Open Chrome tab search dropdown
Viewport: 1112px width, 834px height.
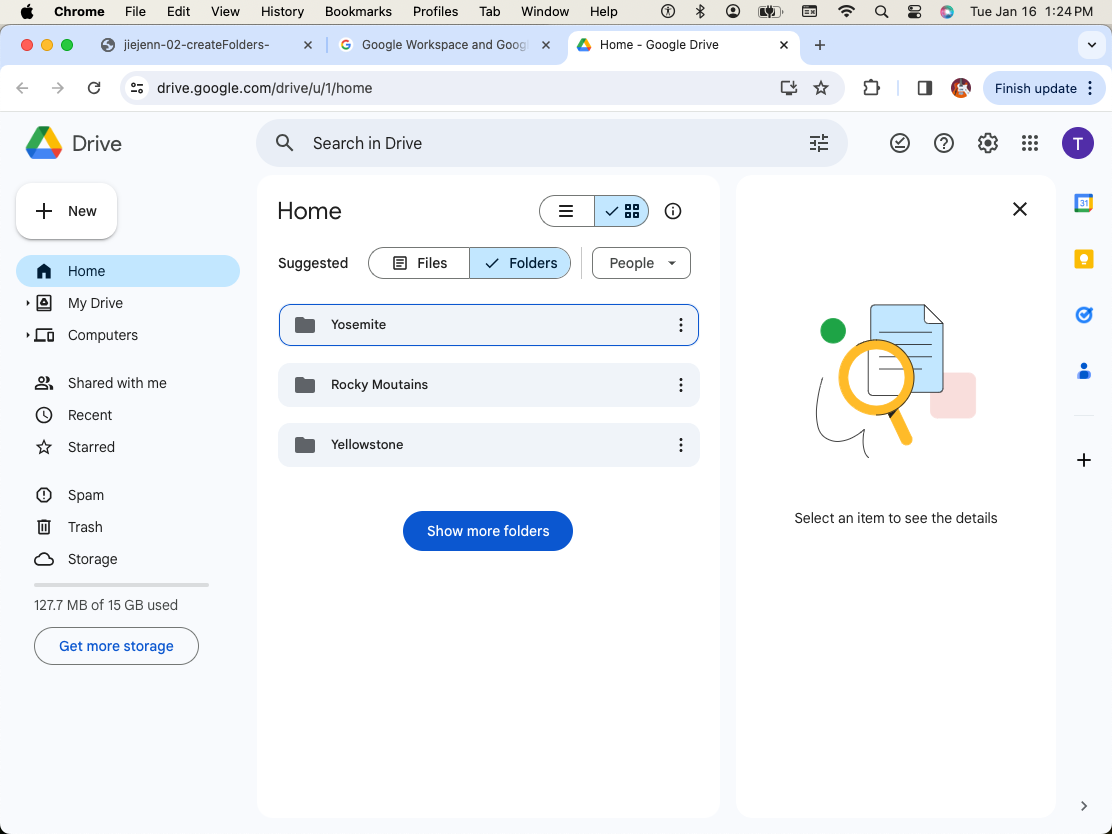coord(1091,45)
